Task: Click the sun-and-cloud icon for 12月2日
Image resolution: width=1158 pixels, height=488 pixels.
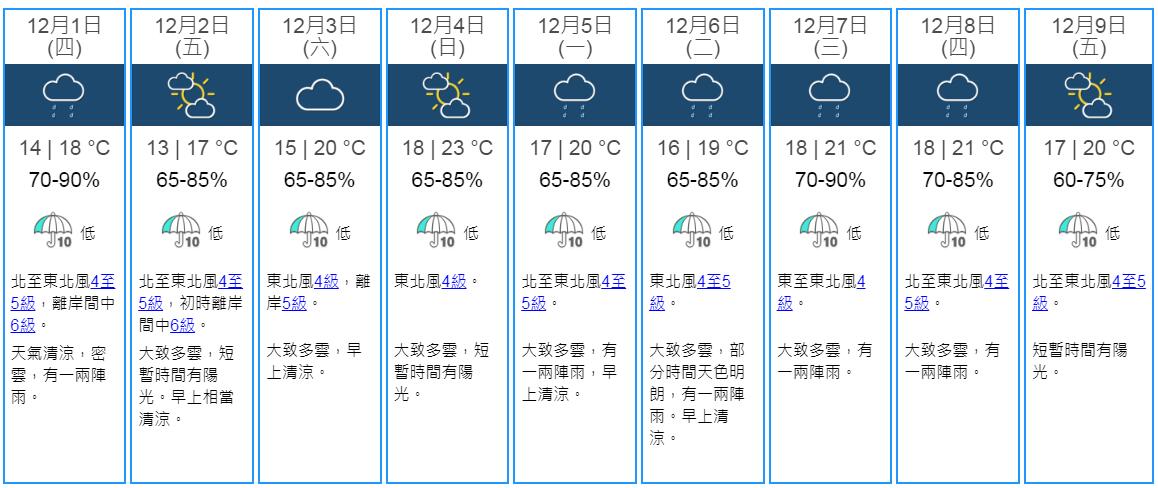Action: pyautogui.click(x=192, y=94)
